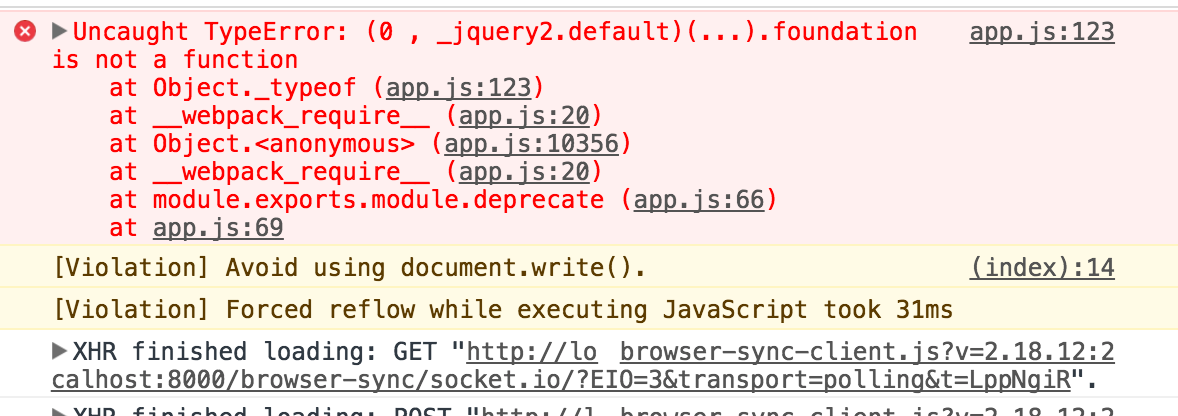Select the "Forced reflow while executing JavaScript" message
This screenshot has height=416, width=1178.
(503, 309)
